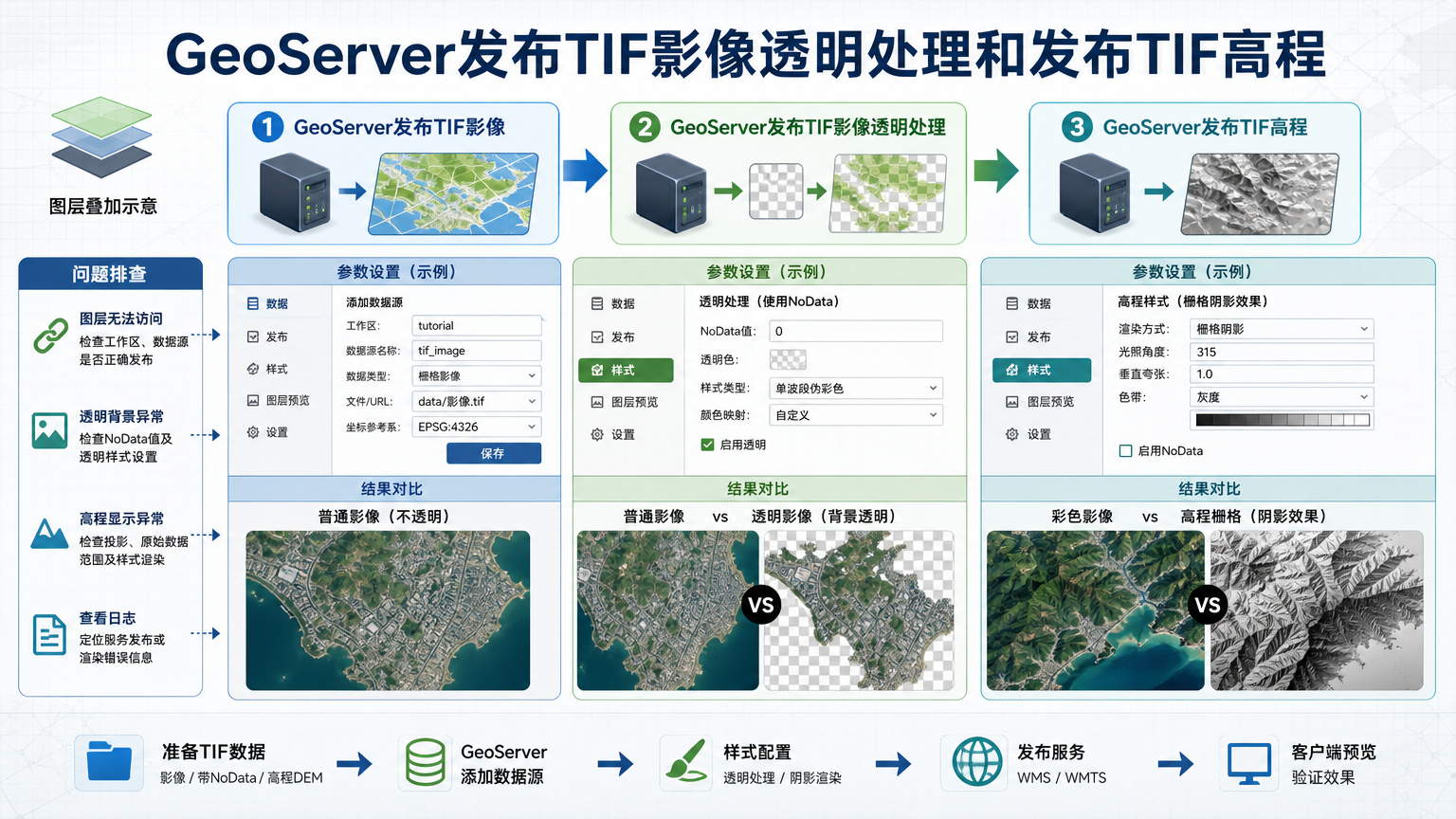Image resolution: width=1456 pixels, height=819 pixels.
Task: Click the 问题排查 header
Action: click(x=110, y=274)
